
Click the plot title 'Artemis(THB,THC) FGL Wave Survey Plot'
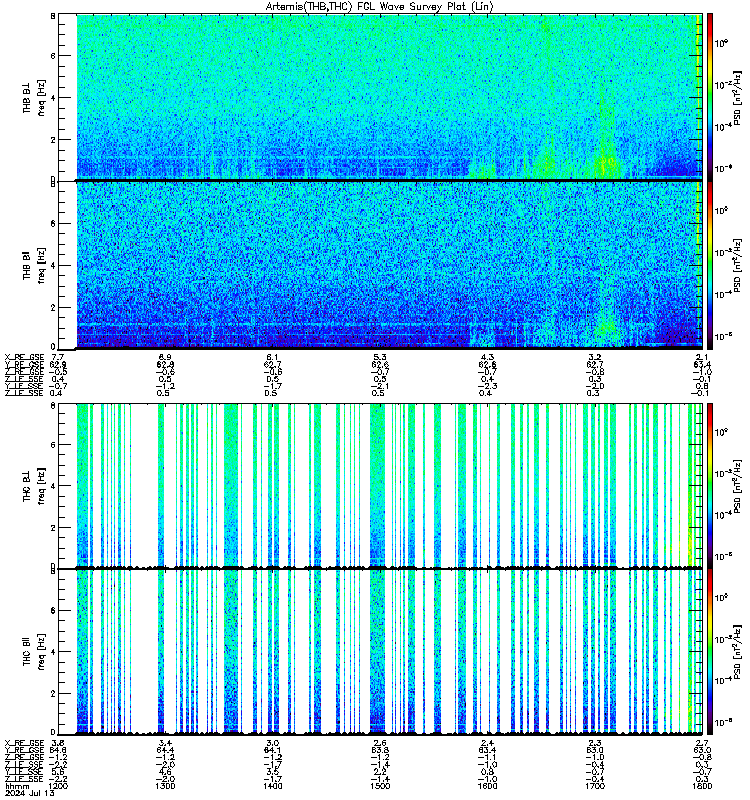tap(379, 6)
